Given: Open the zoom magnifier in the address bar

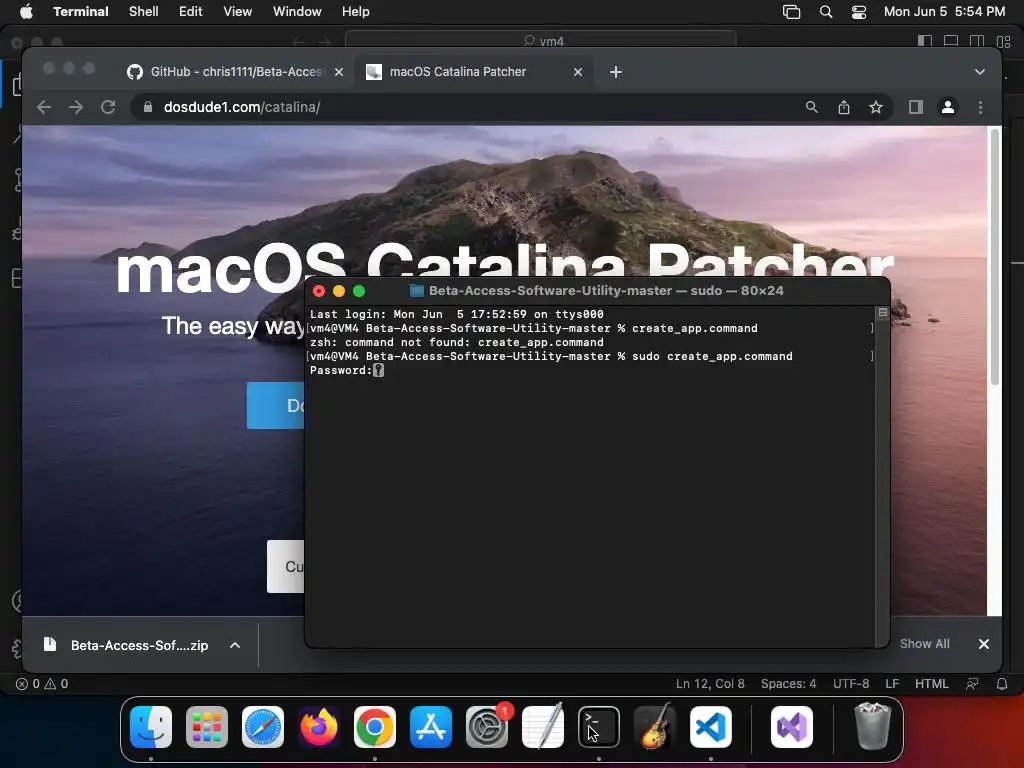Looking at the screenshot, I should [x=811, y=107].
